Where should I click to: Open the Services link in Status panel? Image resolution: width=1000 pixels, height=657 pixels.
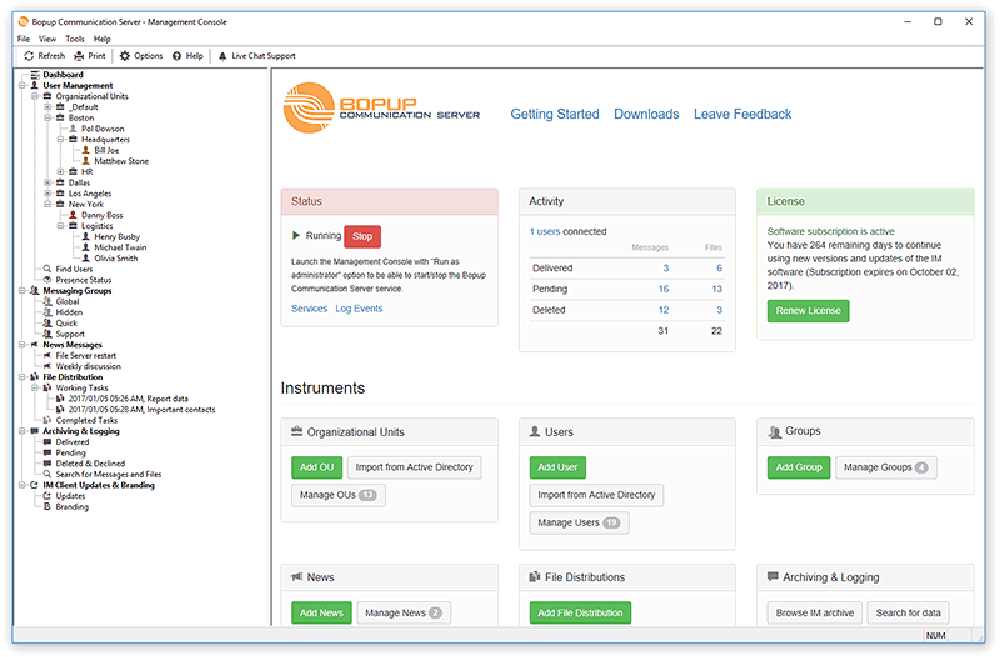(x=309, y=308)
